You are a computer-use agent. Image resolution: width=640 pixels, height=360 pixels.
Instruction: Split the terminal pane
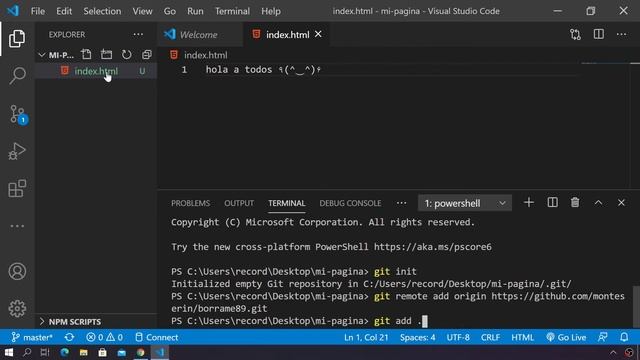(x=552, y=203)
